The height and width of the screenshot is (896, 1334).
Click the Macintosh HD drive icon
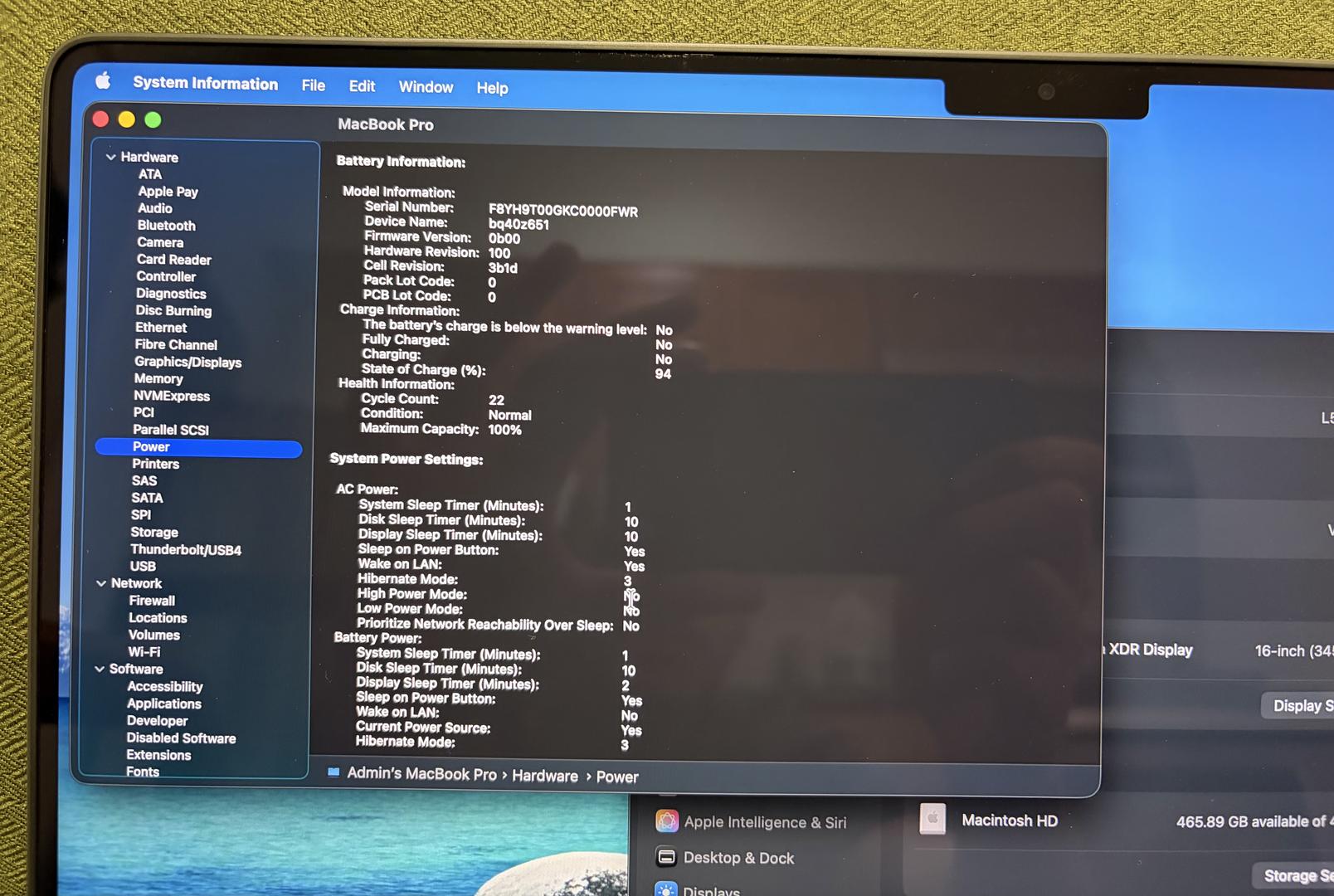point(932,819)
